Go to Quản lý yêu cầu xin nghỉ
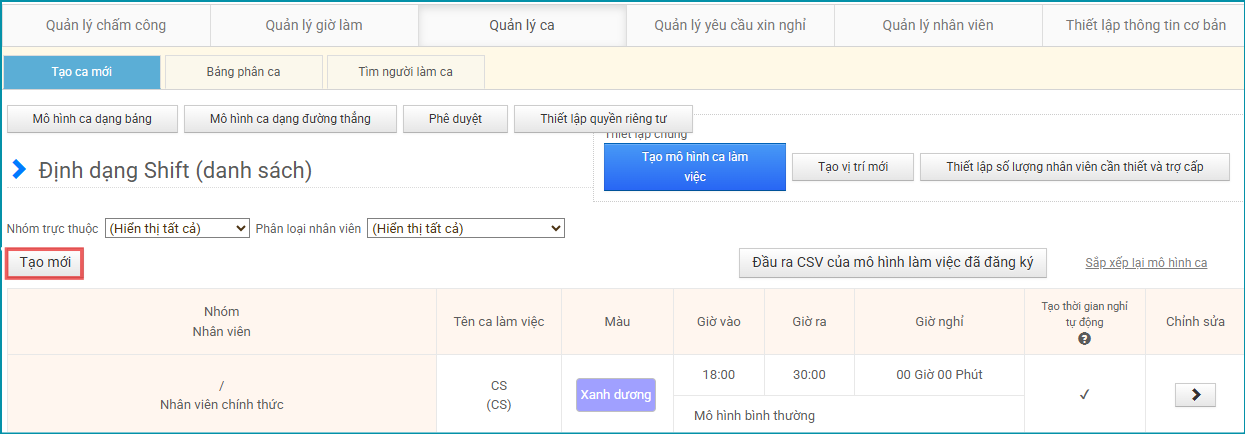1245x434 pixels. point(730,25)
